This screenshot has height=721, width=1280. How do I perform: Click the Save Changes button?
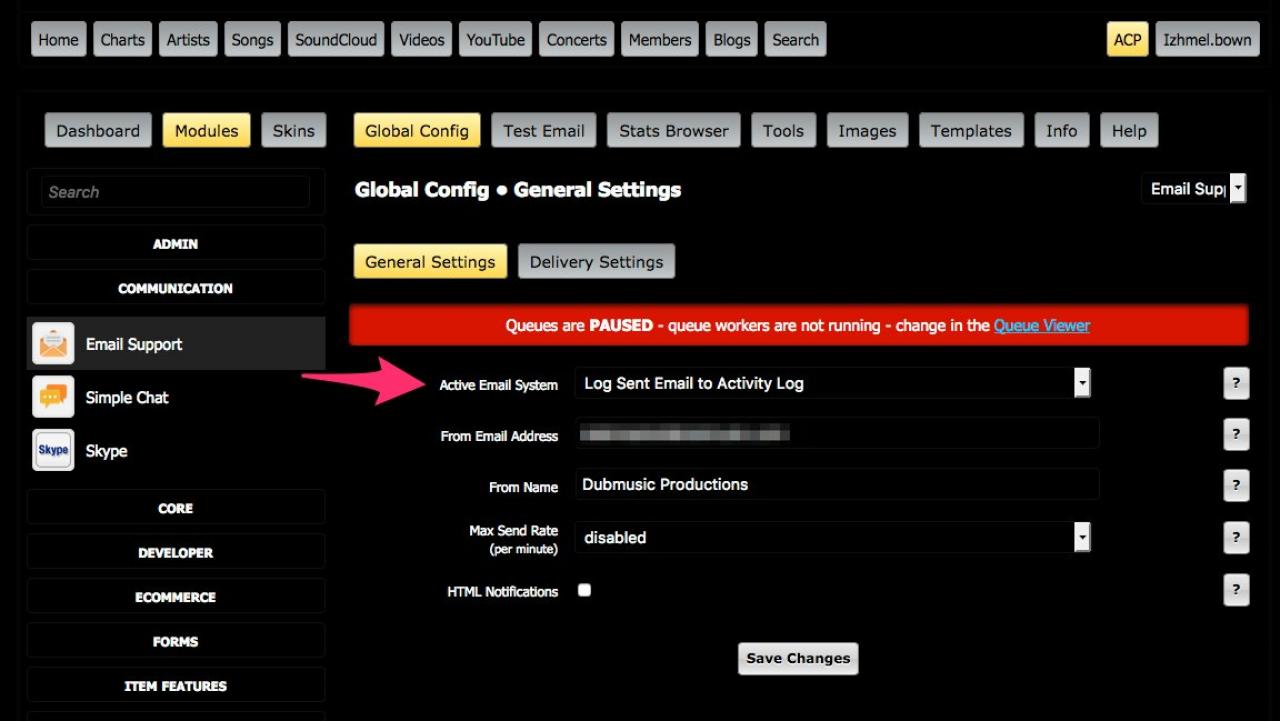coord(798,658)
